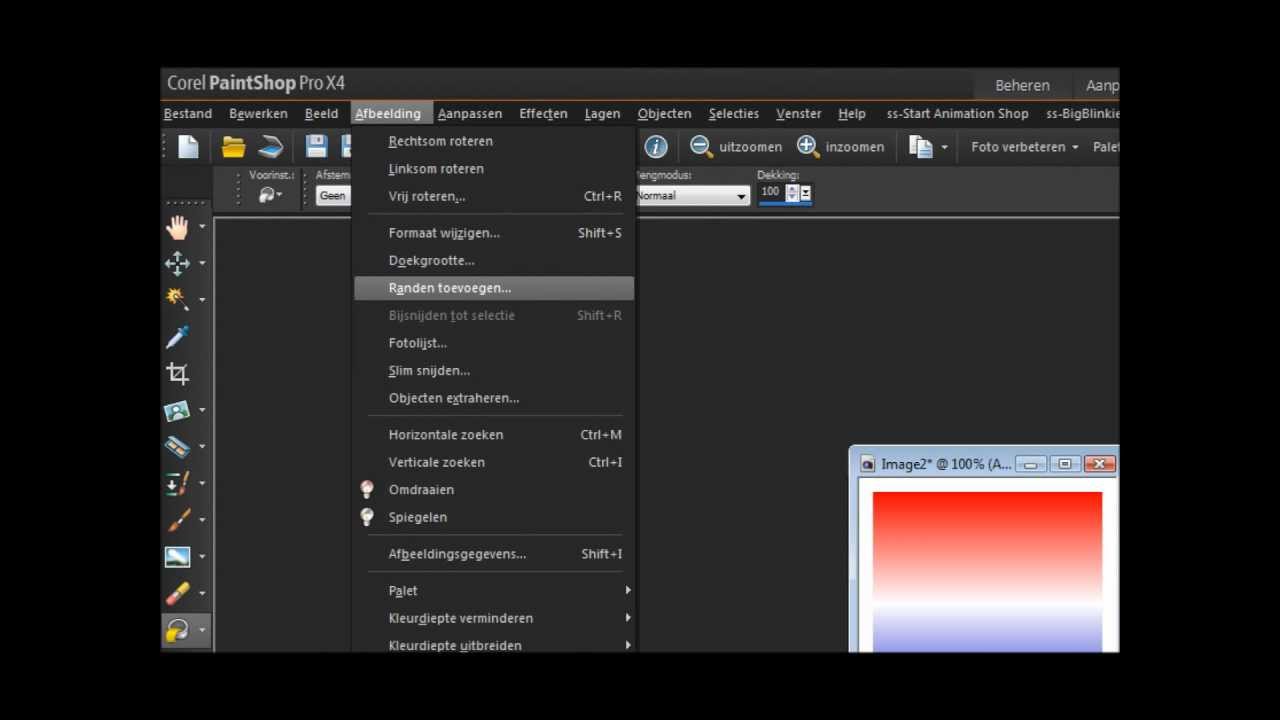Screen dimensions: 1280x720
Task: Choose Slim snijden menu item
Action: click(494, 370)
